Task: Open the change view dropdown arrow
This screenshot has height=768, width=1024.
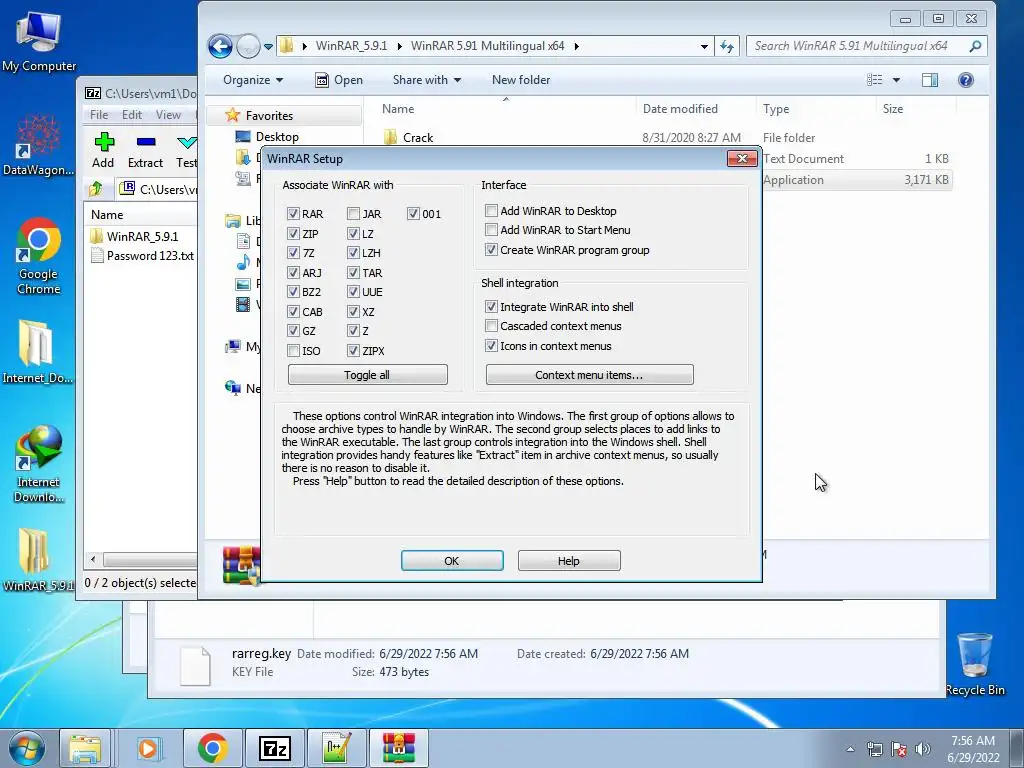Action: [x=896, y=80]
